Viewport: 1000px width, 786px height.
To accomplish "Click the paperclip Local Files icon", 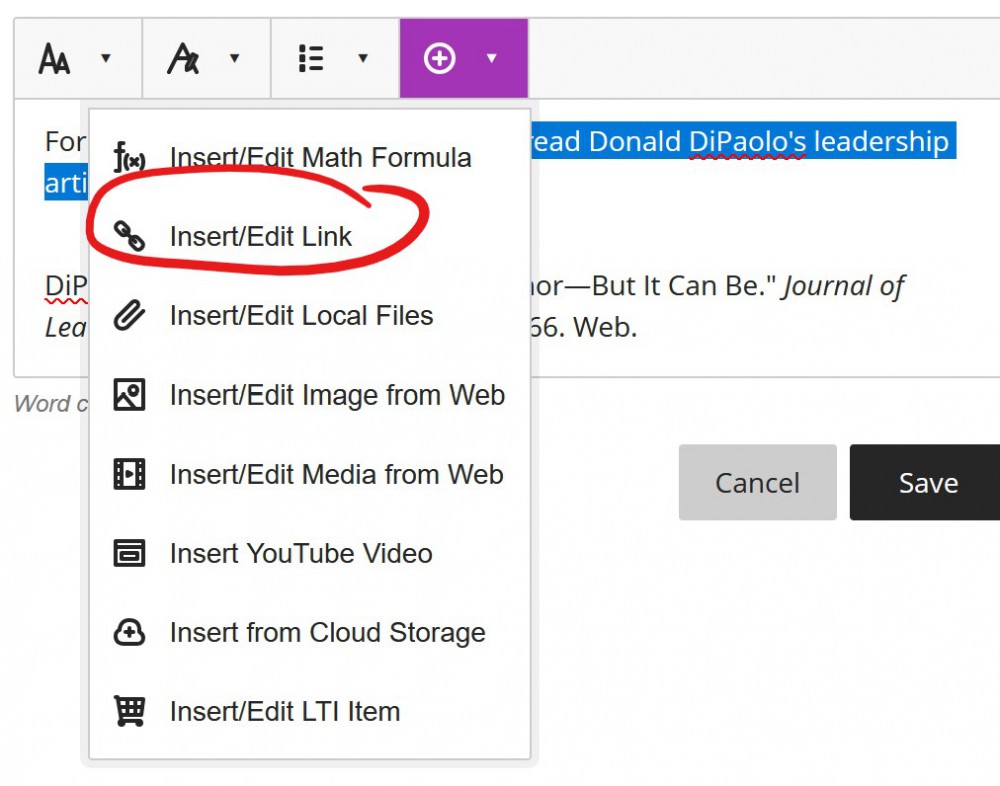I will point(129,316).
